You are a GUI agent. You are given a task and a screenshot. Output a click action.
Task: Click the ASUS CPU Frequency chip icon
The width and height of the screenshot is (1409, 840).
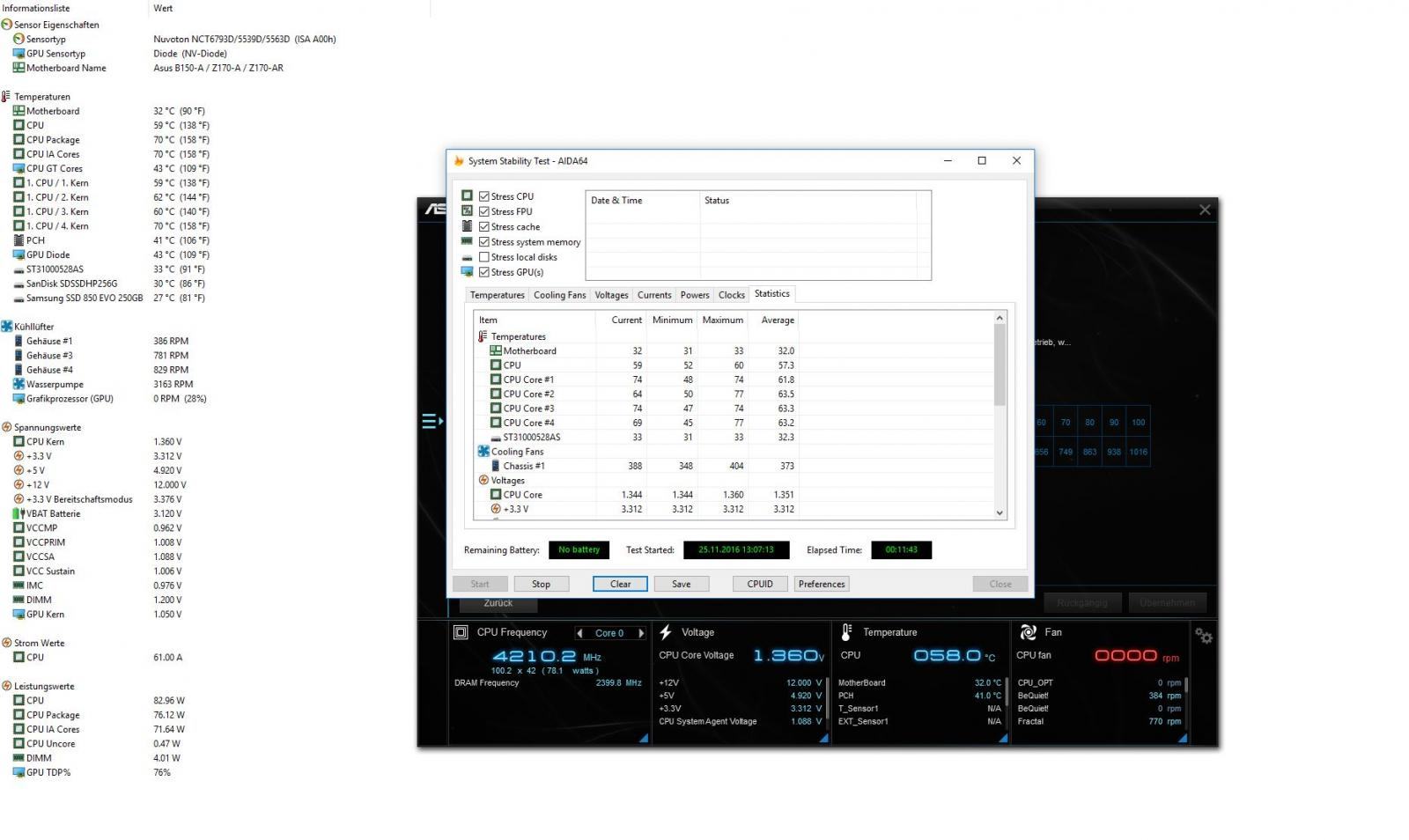pos(461,632)
